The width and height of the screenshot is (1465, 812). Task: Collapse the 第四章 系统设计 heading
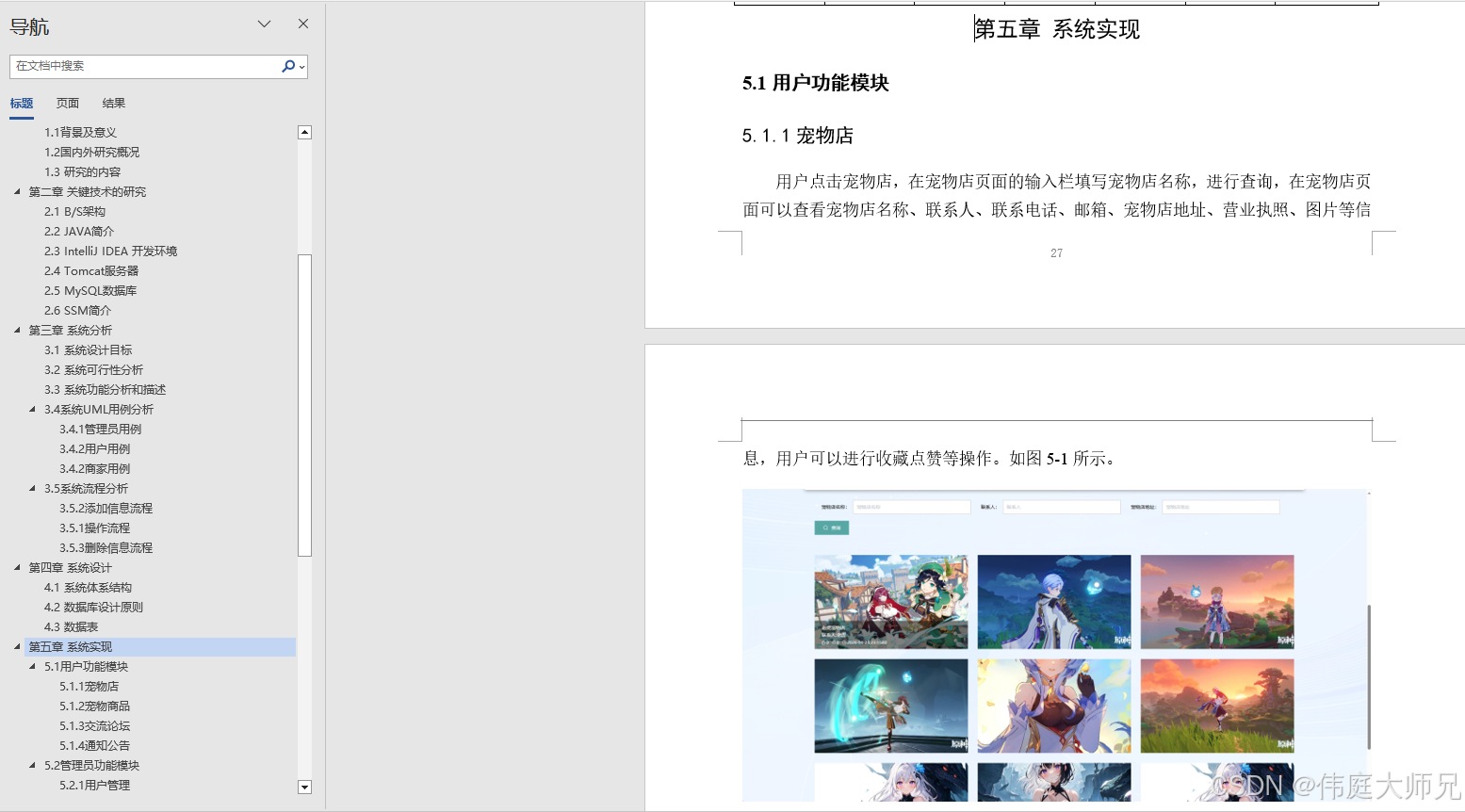pyautogui.click(x=17, y=567)
